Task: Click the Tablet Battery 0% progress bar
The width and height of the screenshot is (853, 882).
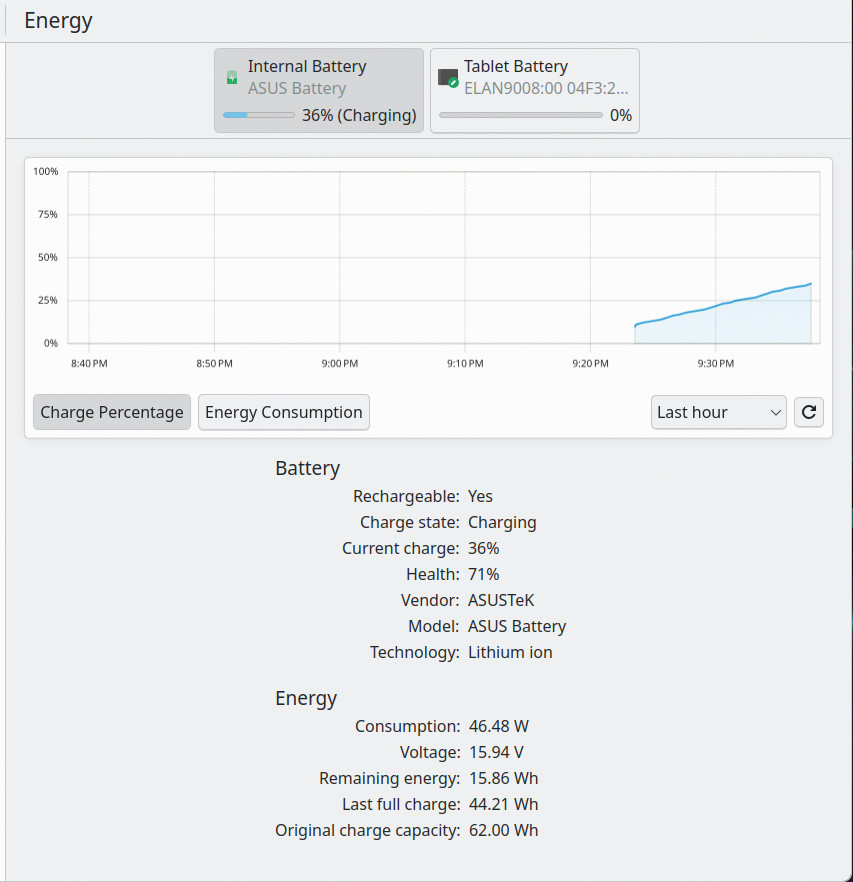Action: pos(520,115)
